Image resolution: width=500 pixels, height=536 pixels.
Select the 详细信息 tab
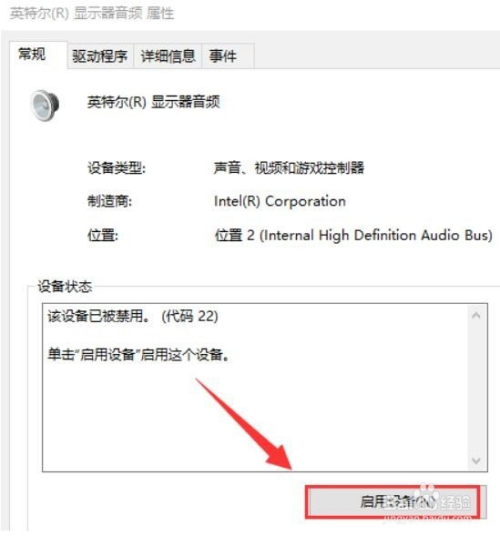click(168, 56)
